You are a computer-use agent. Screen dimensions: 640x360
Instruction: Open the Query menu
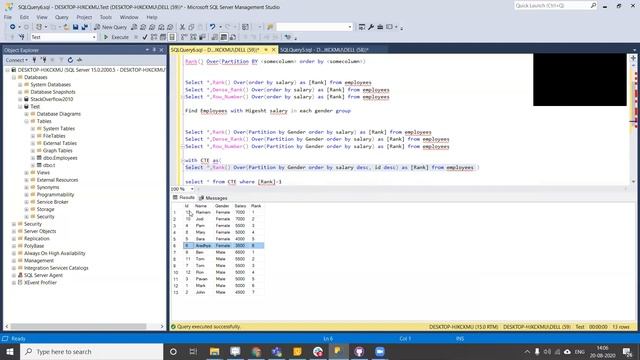62,17
